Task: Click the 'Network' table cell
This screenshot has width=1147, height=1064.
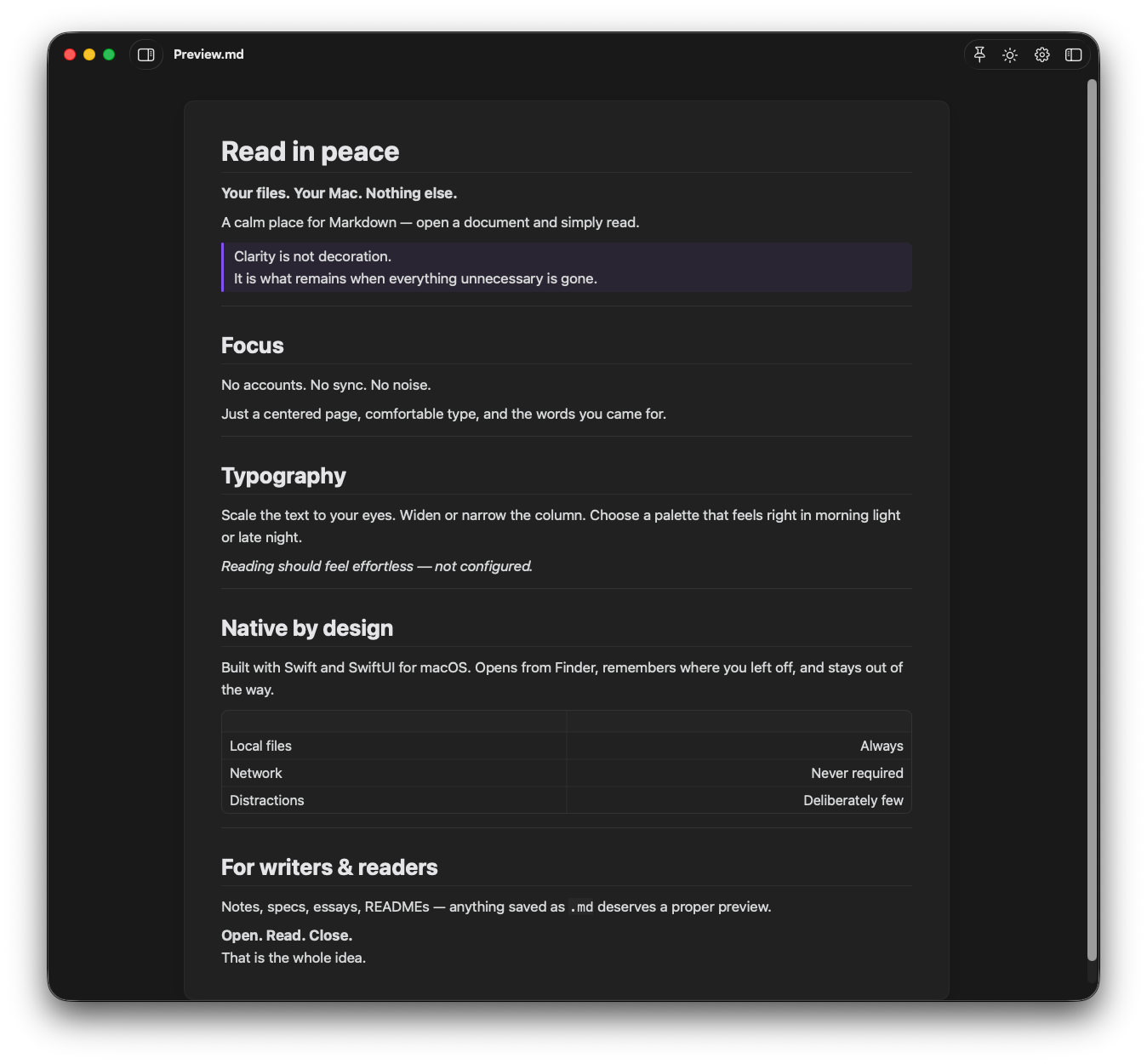Action: pyautogui.click(x=394, y=773)
